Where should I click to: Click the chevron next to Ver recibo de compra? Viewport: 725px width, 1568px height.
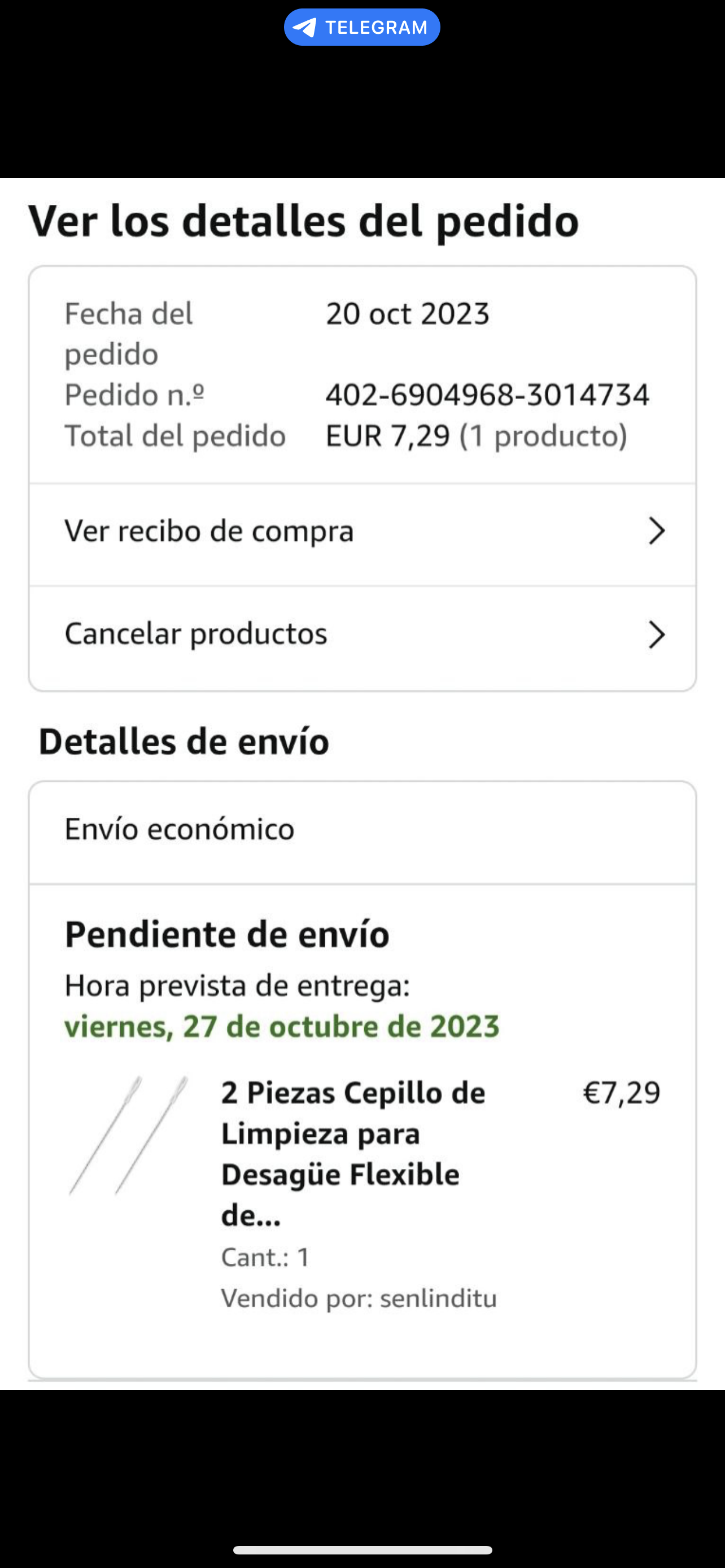pos(656,531)
